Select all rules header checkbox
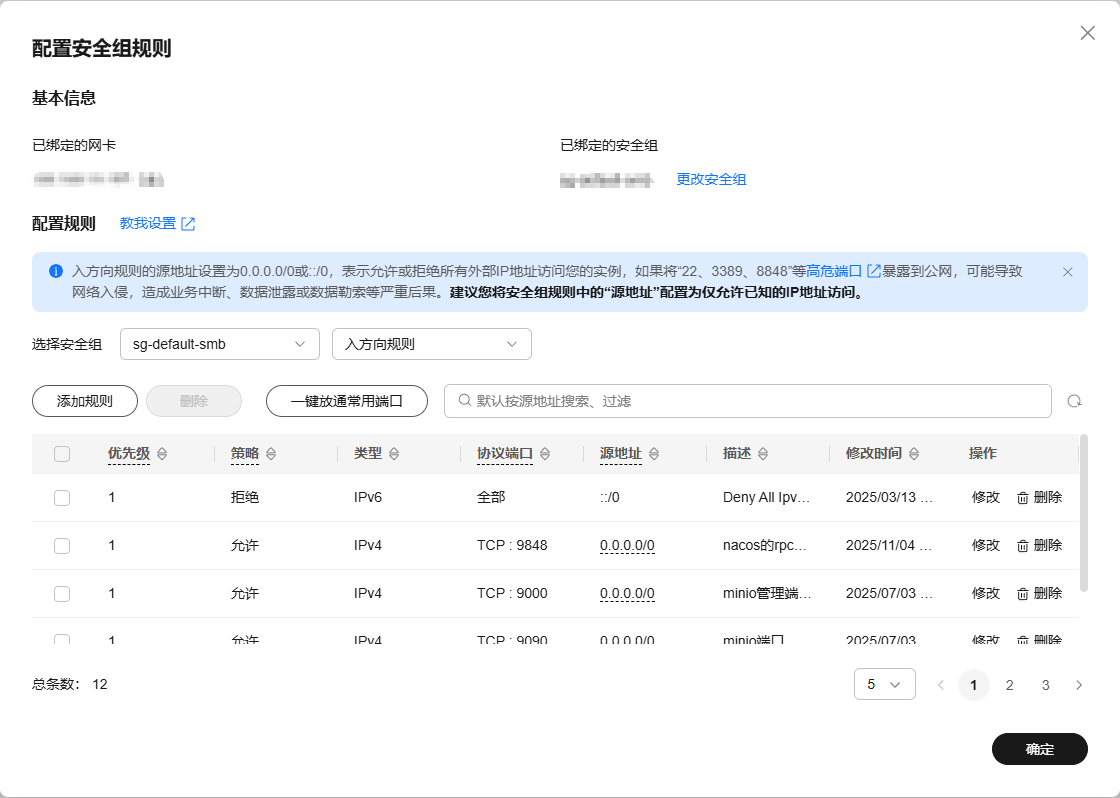The height and width of the screenshot is (798, 1120). [x=62, y=454]
